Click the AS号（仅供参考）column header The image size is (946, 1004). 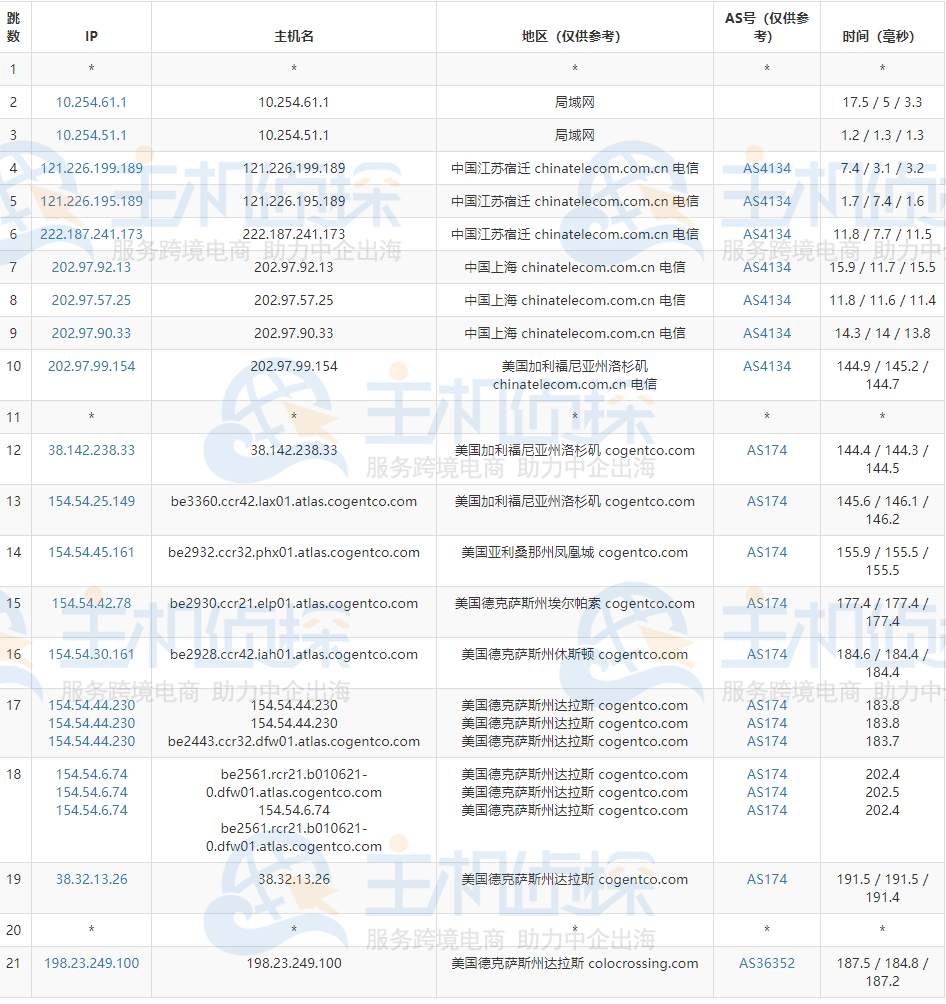(x=765, y=27)
